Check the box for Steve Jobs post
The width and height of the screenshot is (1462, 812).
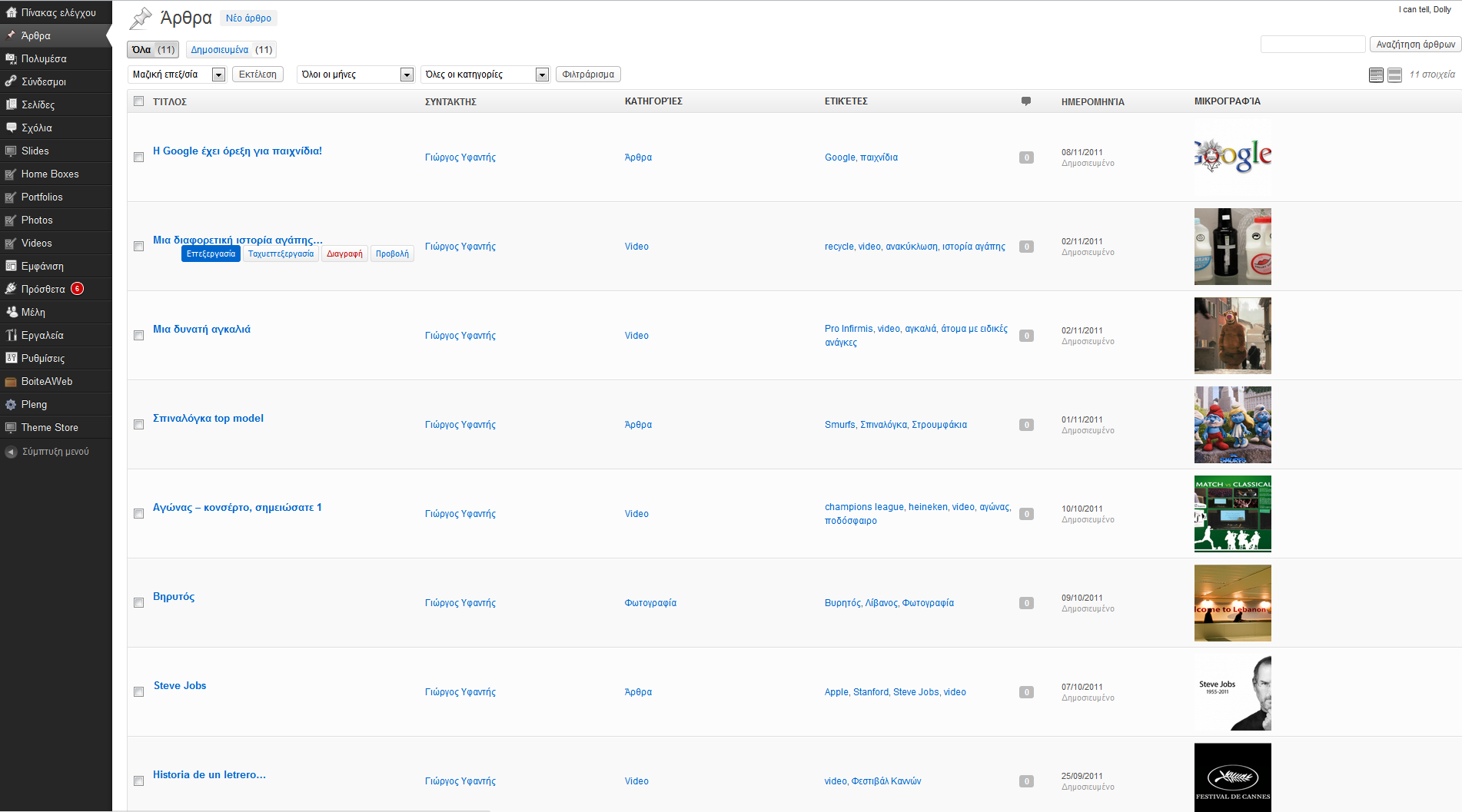(x=139, y=692)
